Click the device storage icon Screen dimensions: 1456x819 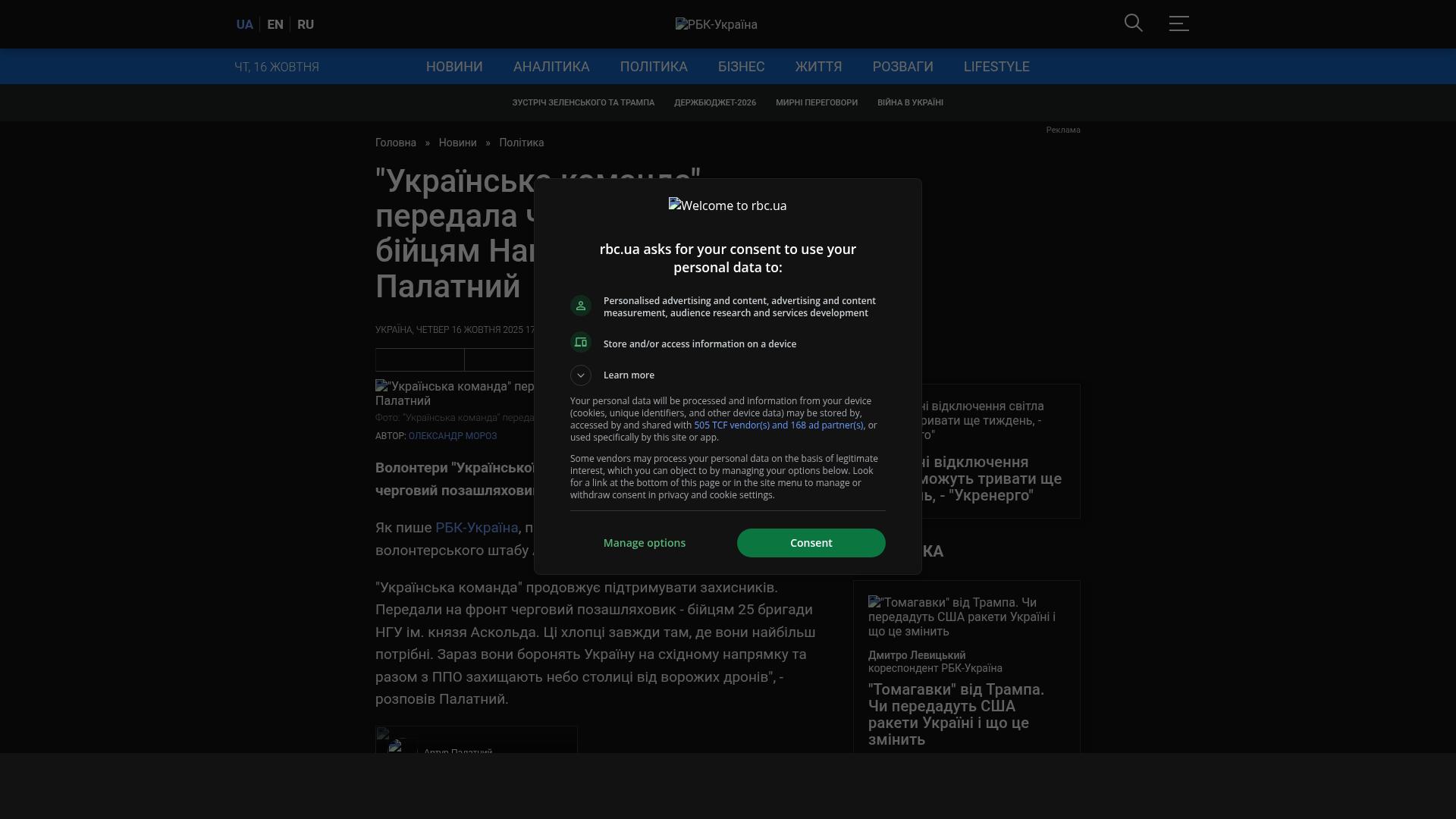(x=581, y=343)
